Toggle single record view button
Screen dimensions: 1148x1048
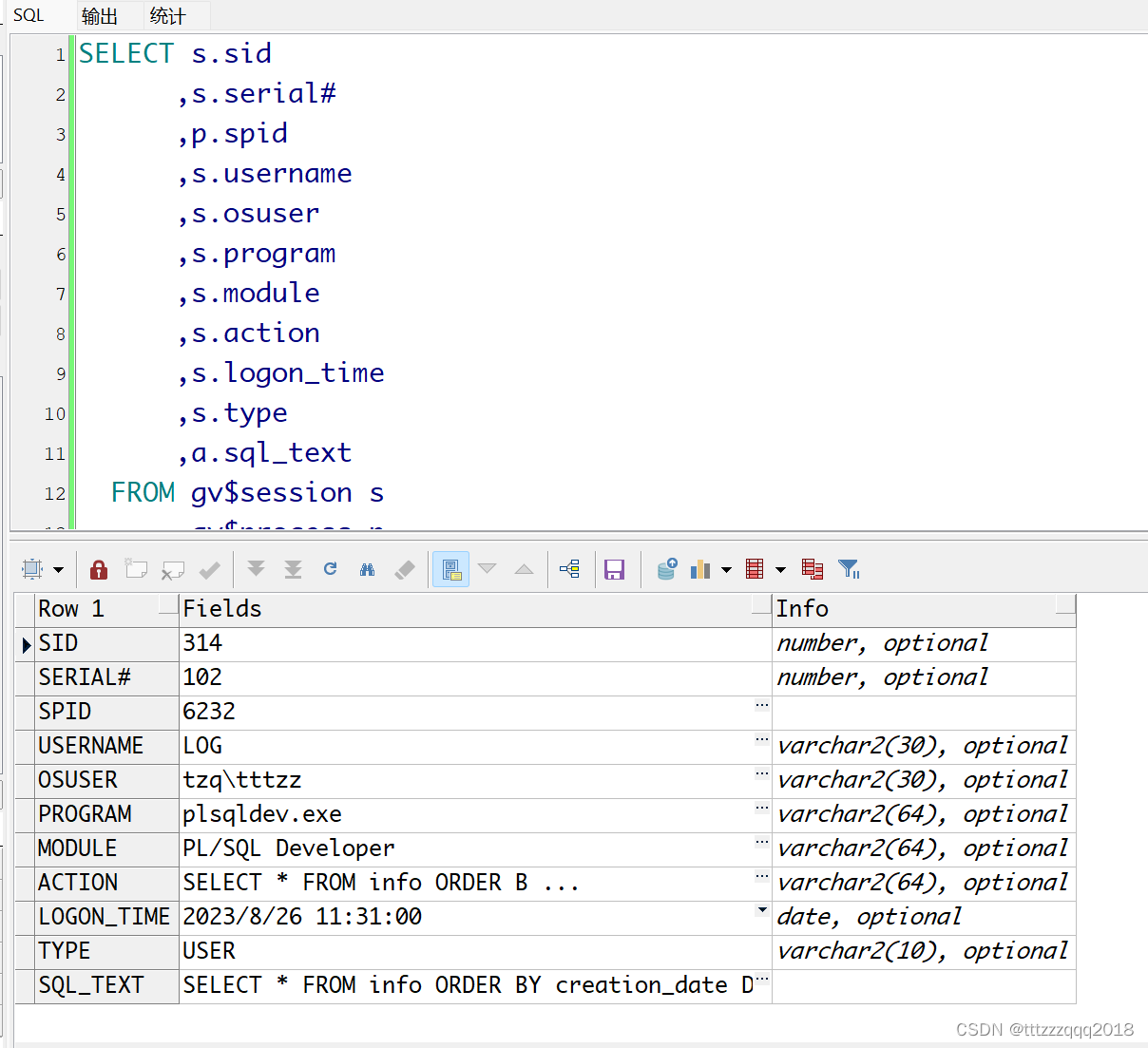click(451, 569)
